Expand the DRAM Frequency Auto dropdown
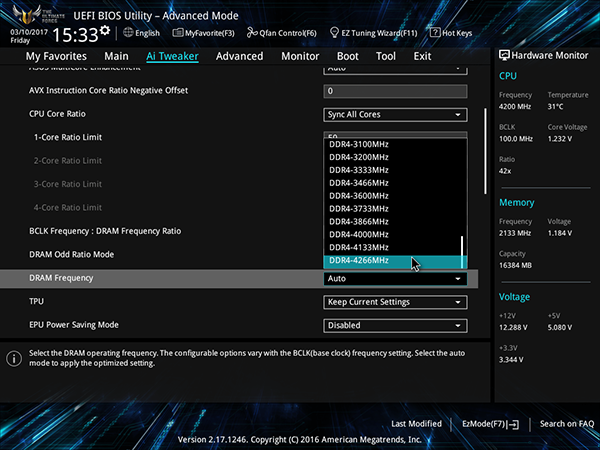Viewport: 600px width, 450px height. pyautogui.click(x=395, y=279)
